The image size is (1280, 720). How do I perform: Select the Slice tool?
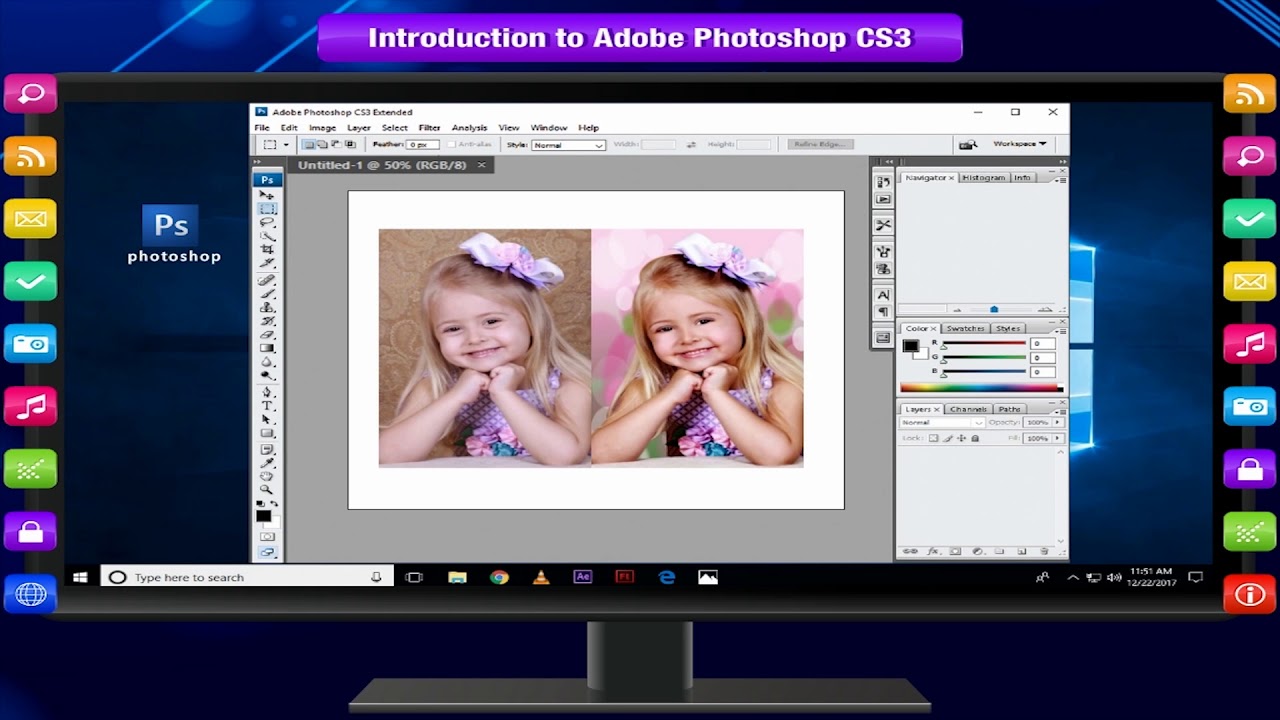[x=267, y=263]
